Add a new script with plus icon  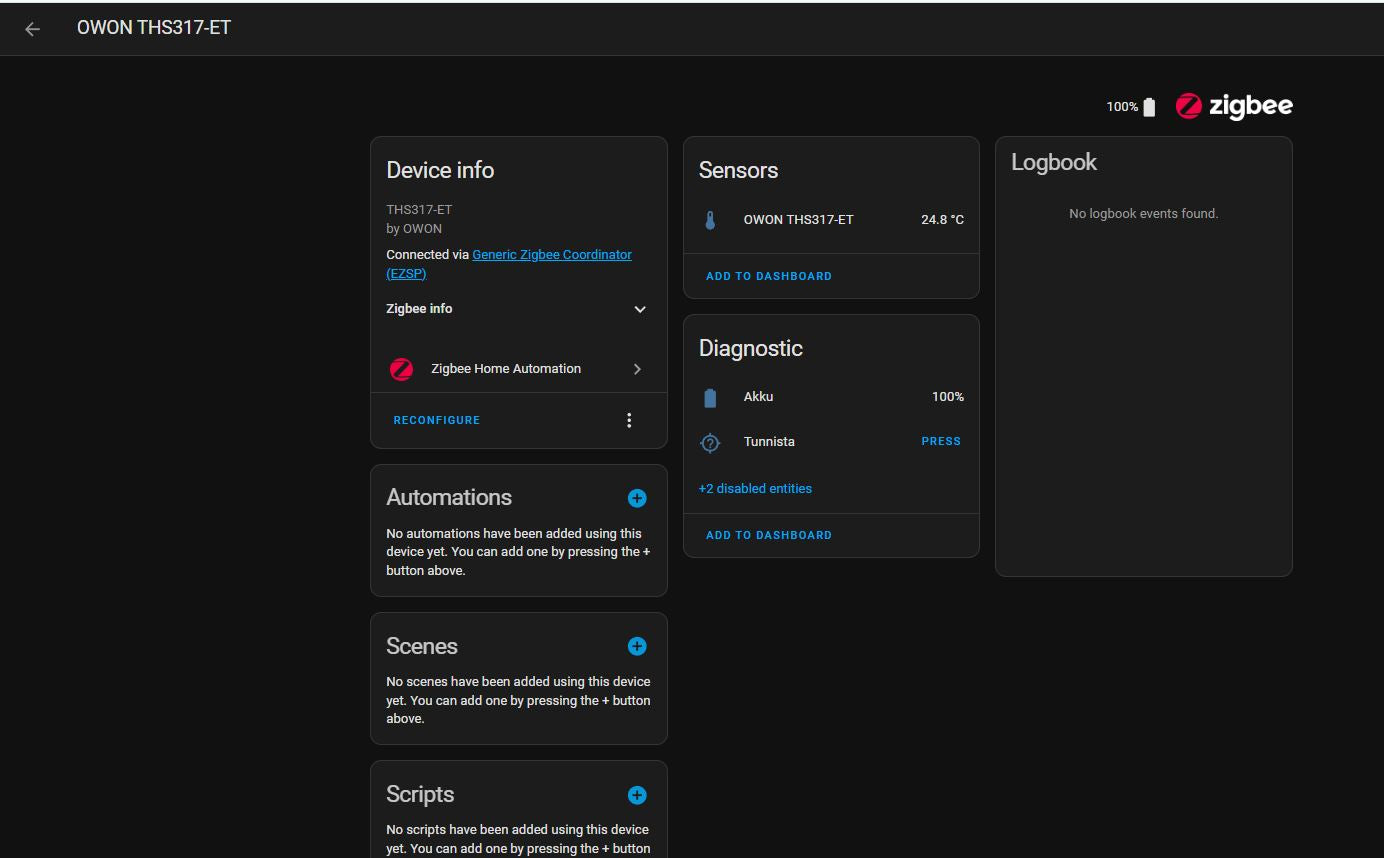tap(637, 795)
